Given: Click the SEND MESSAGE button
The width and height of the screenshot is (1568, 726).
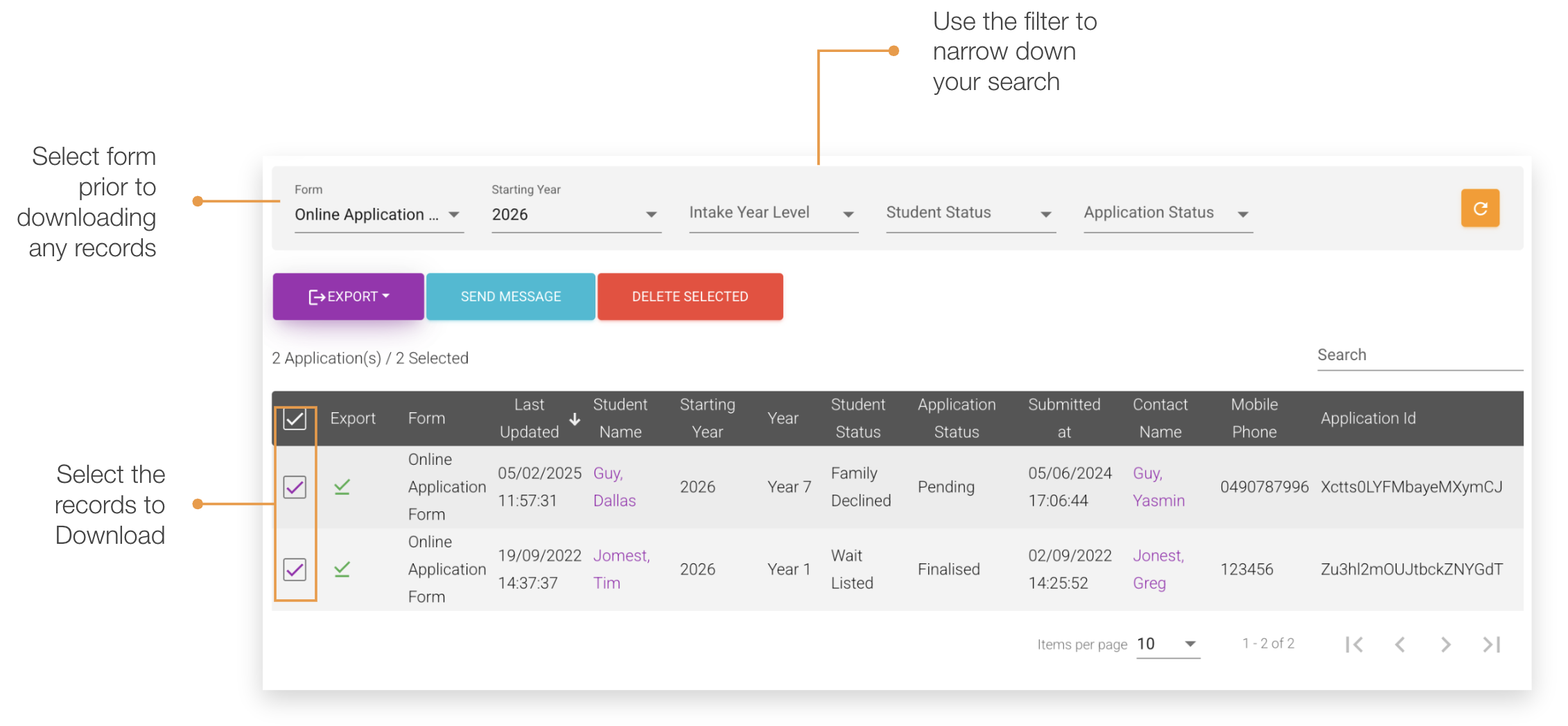Looking at the screenshot, I should [510, 296].
